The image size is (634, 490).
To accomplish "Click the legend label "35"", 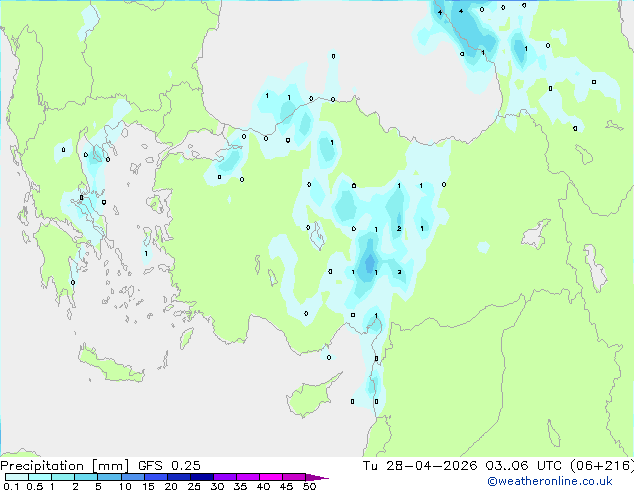I will click(240, 486).
